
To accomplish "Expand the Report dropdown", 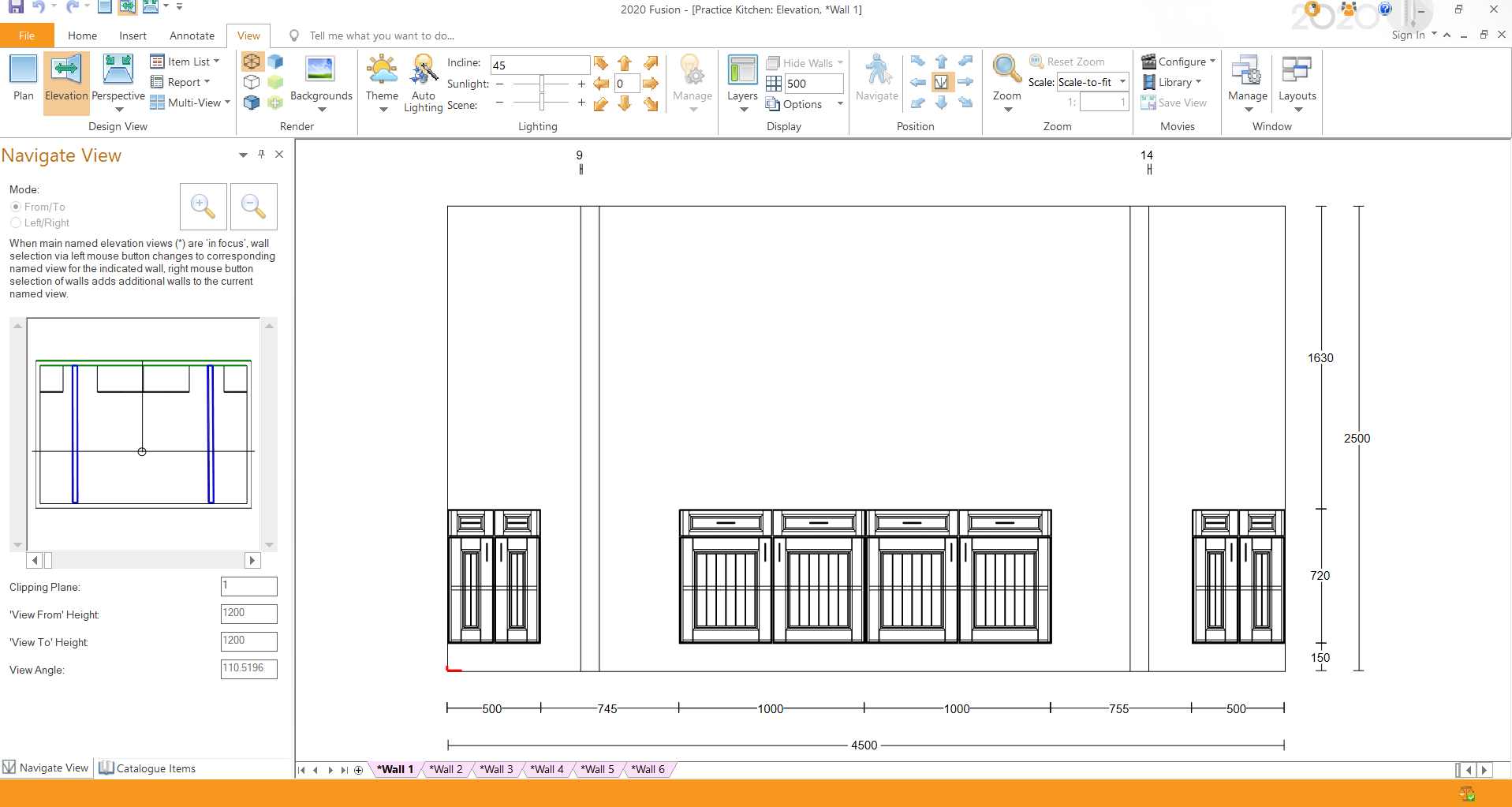I will click(207, 82).
